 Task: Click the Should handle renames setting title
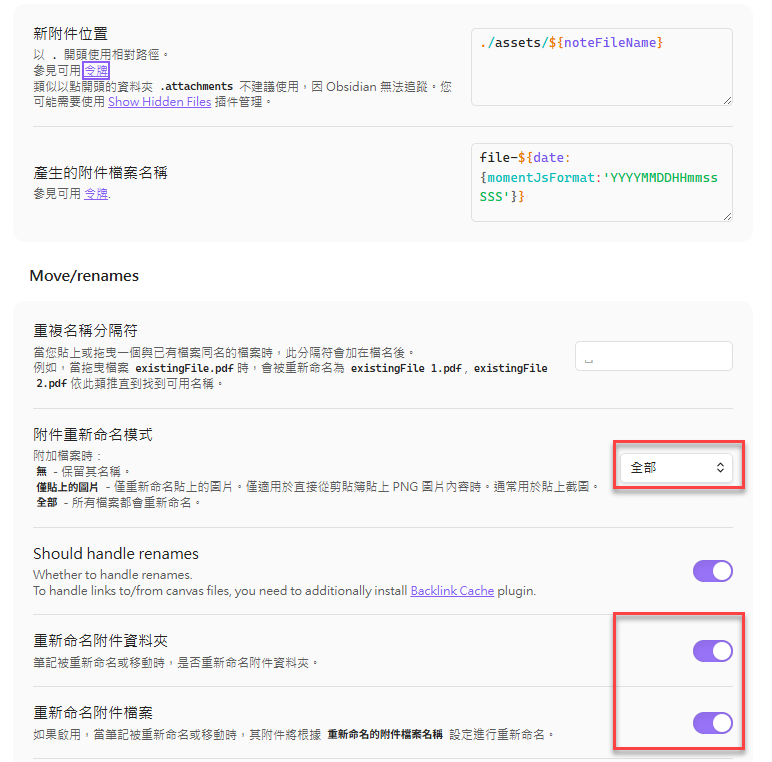click(x=116, y=554)
